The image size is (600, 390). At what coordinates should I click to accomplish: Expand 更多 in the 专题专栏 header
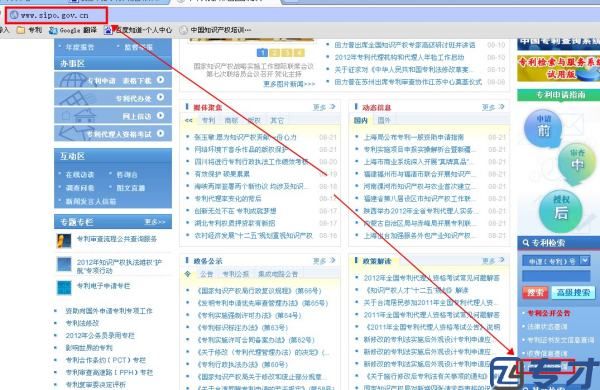click(x=155, y=222)
